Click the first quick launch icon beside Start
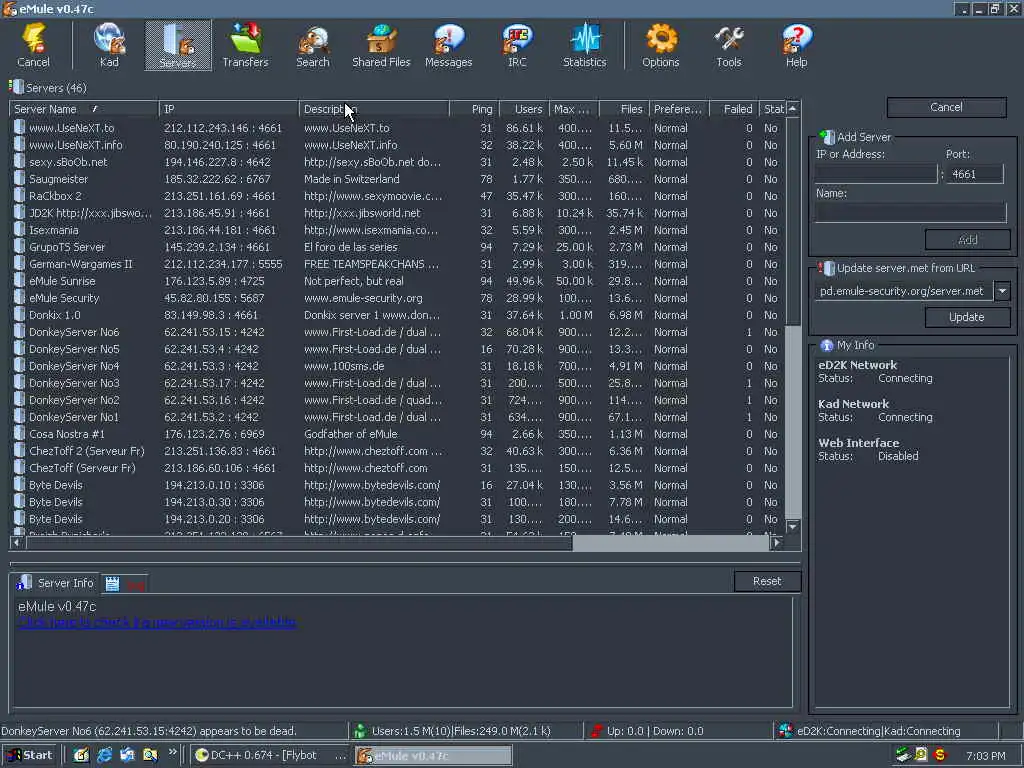The height and width of the screenshot is (768, 1024). tap(81, 755)
